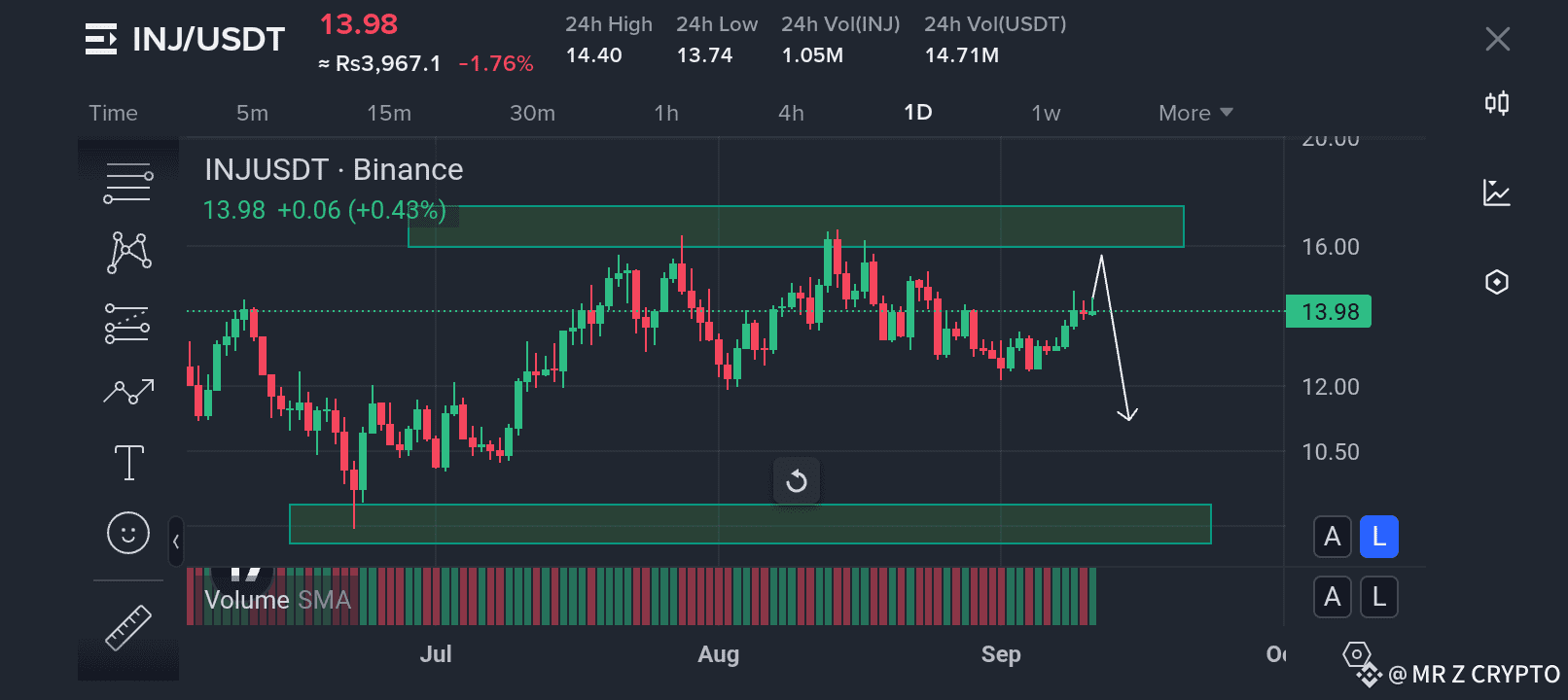Switch to the 5m timeframe
This screenshot has width=1568, height=700.
click(x=252, y=113)
